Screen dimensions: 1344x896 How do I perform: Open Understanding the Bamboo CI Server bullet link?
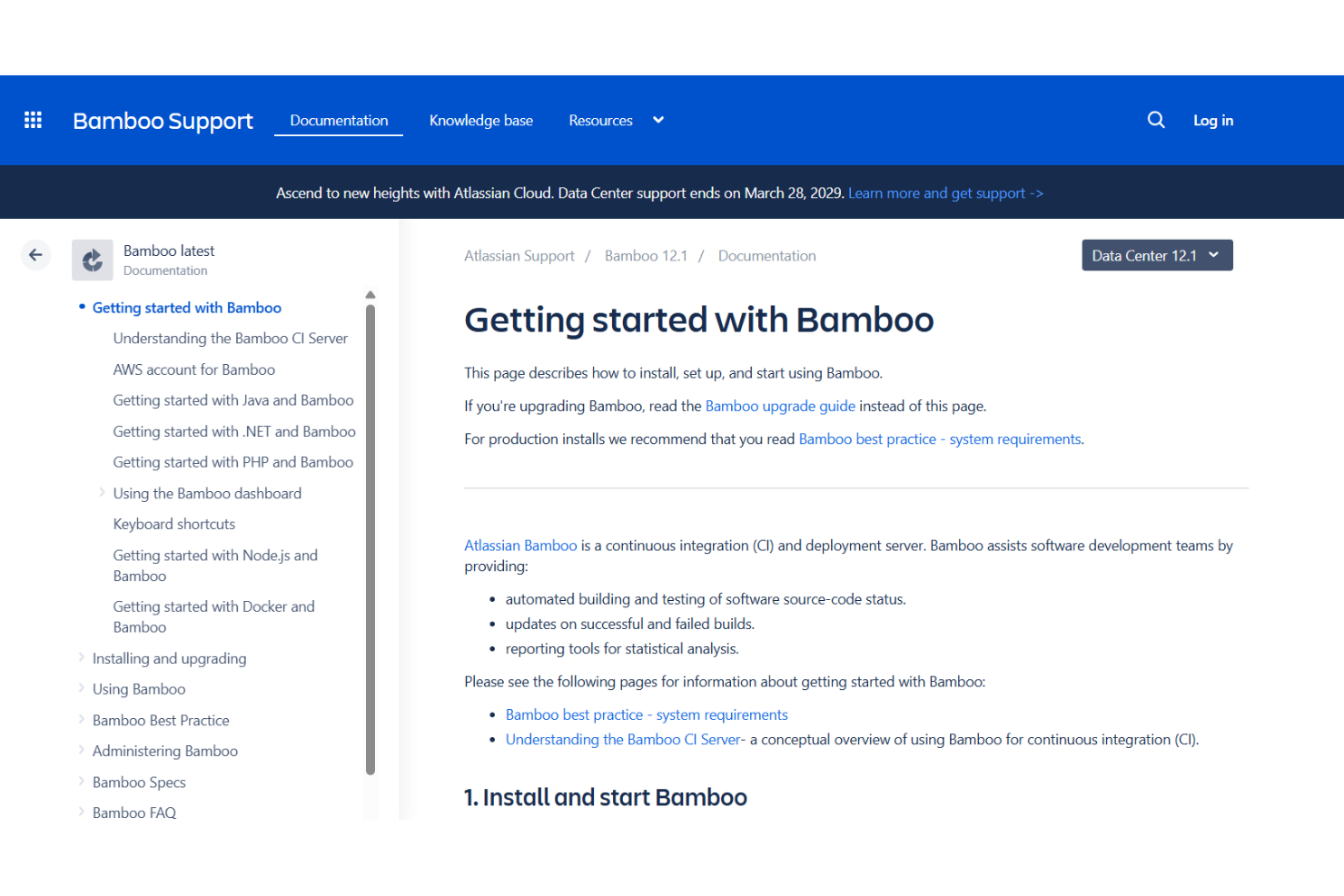(625, 740)
